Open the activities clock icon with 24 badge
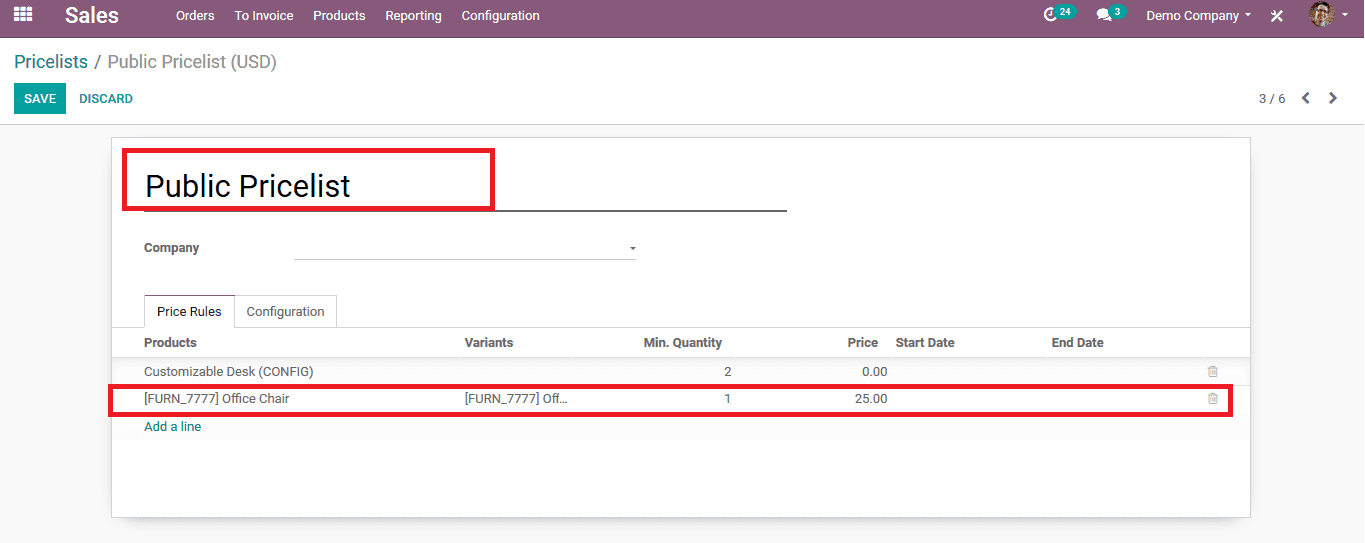 (x=1058, y=14)
